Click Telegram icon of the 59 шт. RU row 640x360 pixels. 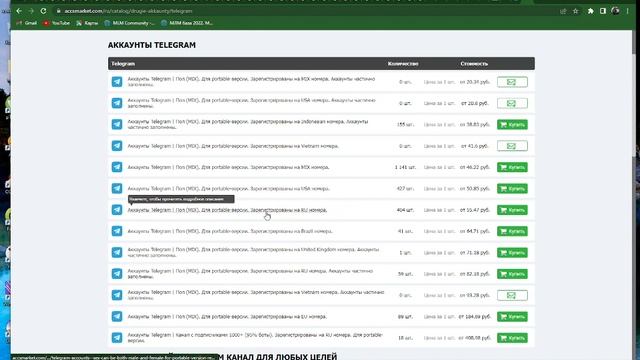pyautogui.click(x=117, y=274)
